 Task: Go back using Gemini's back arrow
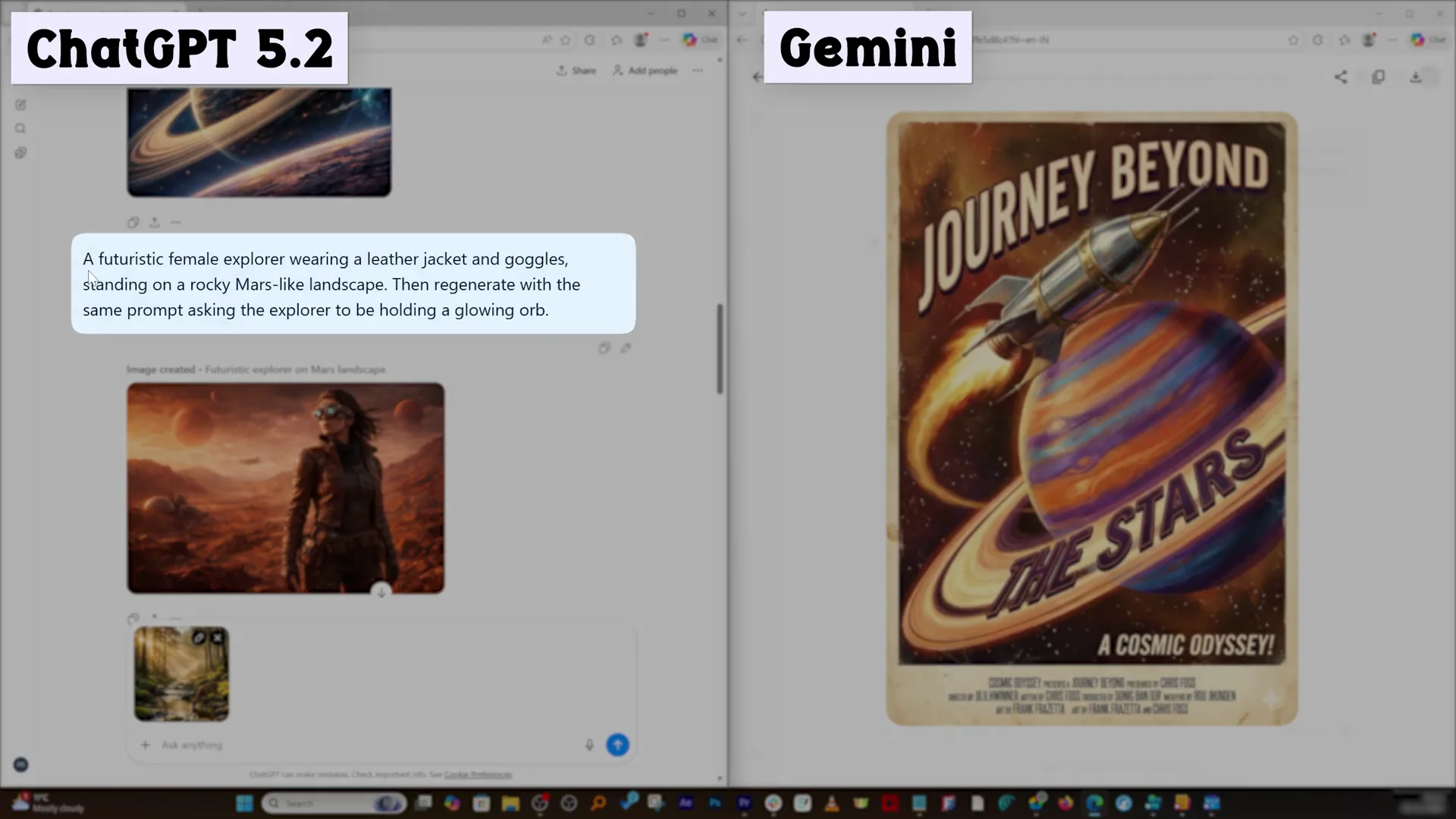(758, 77)
